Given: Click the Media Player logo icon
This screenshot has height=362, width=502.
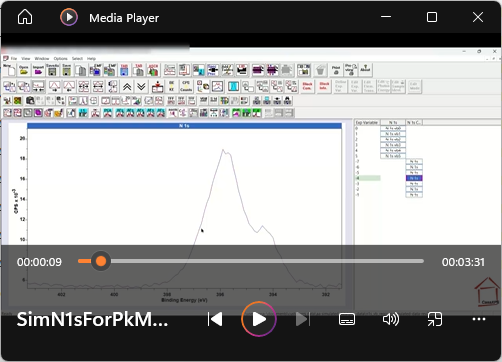Looking at the screenshot, I should (x=69, y=17).
